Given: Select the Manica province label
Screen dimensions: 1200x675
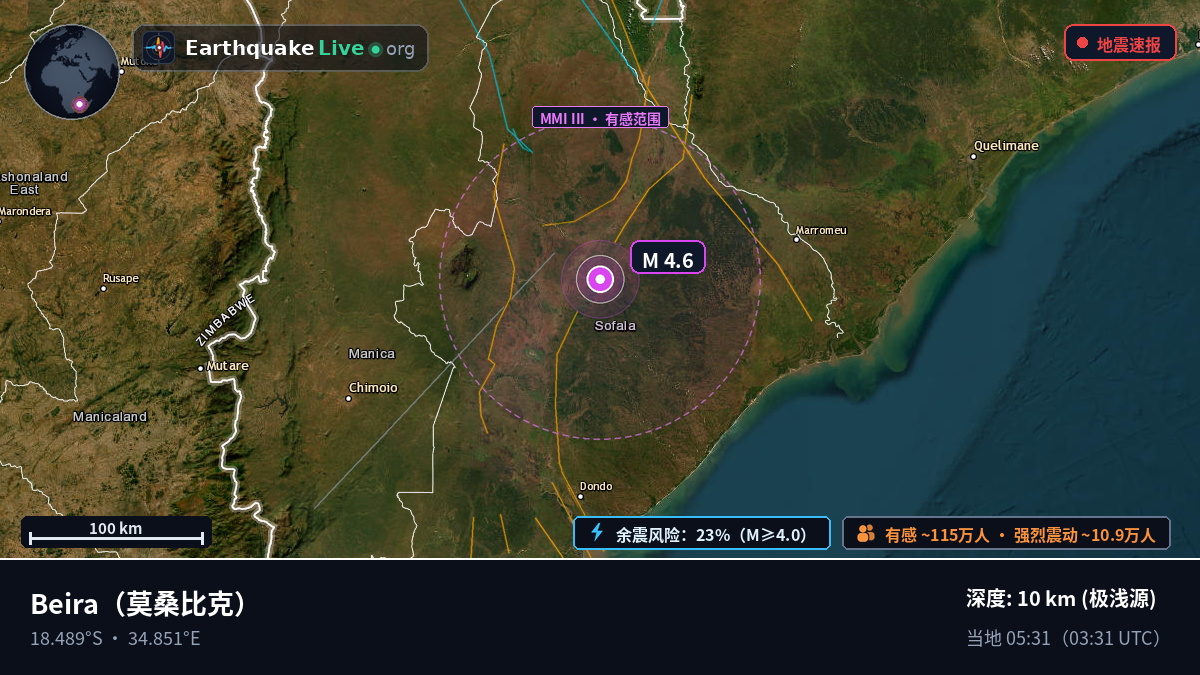Looking at the screenshot, I should click(x=372, y=354).
